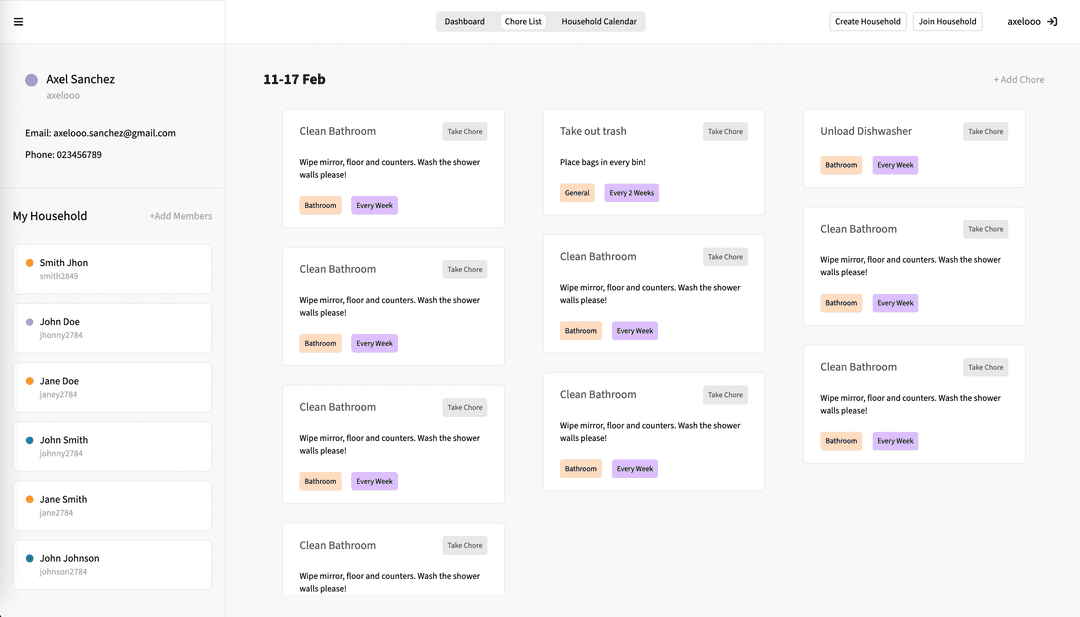1080x617 pixels.
Task: Click the General tag on trash chore
Action: 577,193
